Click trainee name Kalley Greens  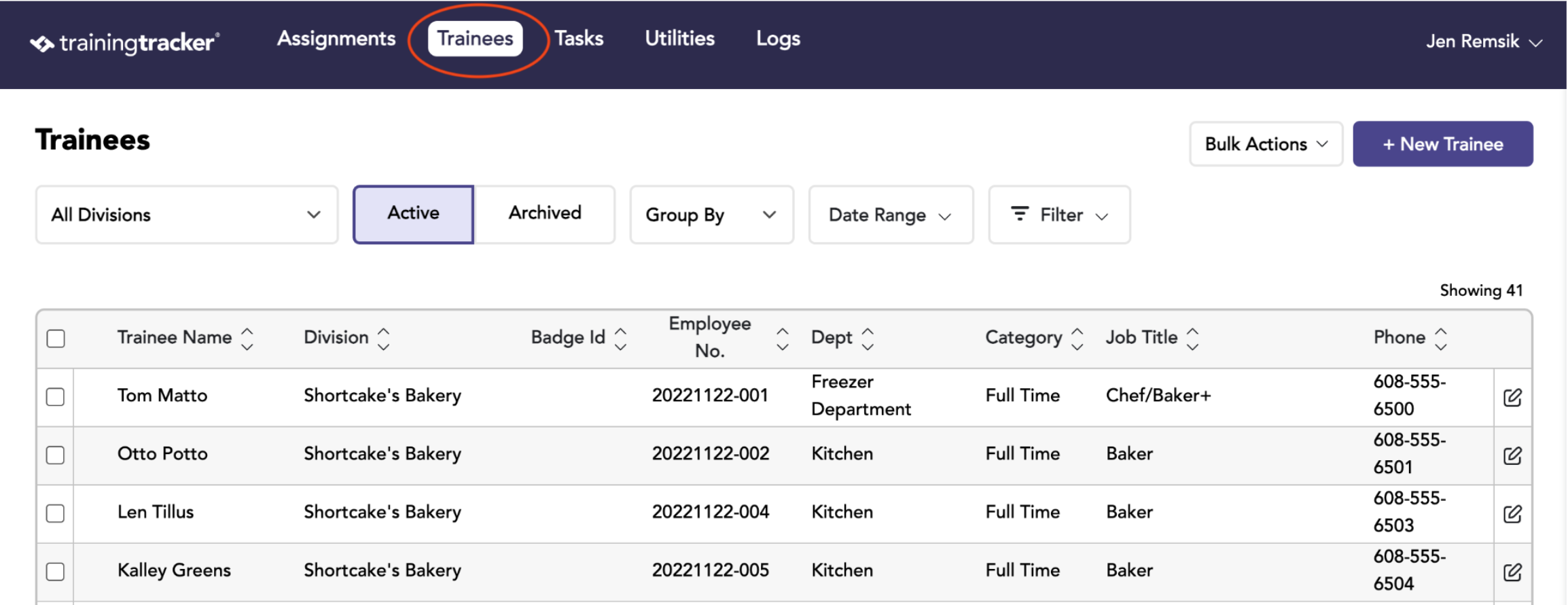pos(174,570)
